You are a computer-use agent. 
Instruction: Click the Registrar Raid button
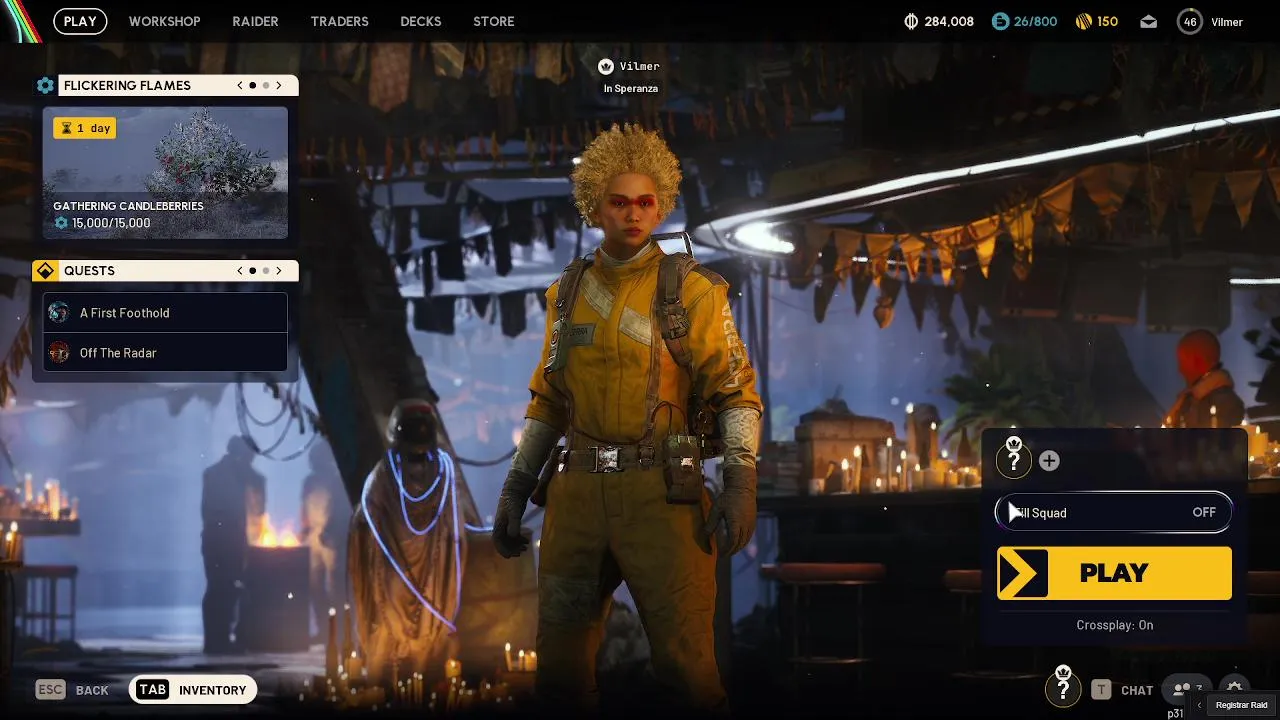pyautogui.click(x=1241, y=705)
